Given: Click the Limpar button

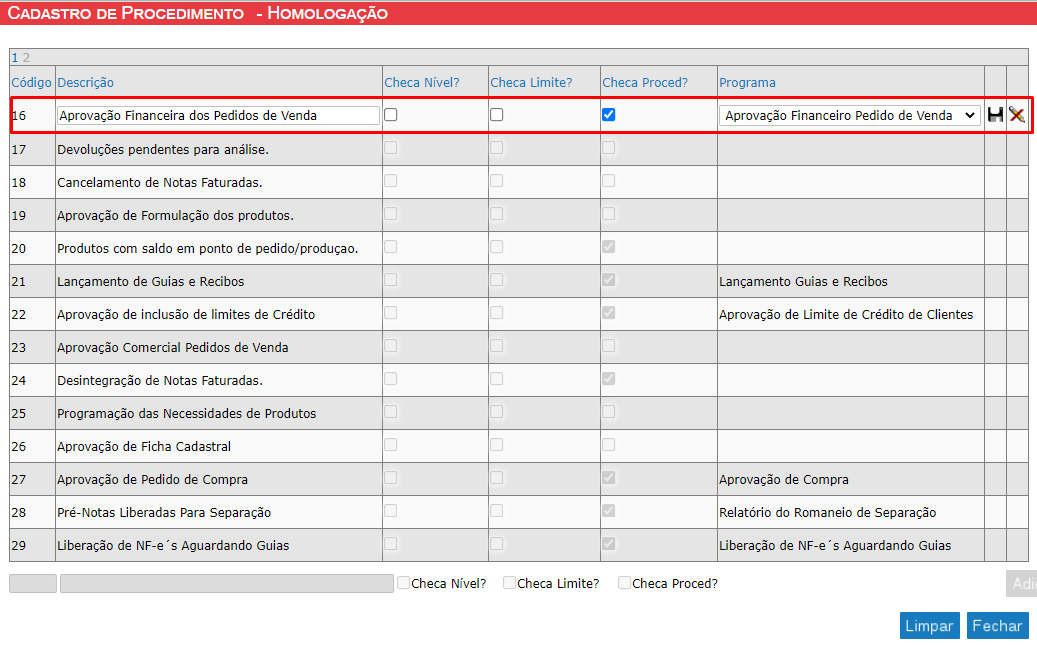Looking at the screenshot, I should pos(929,626).
